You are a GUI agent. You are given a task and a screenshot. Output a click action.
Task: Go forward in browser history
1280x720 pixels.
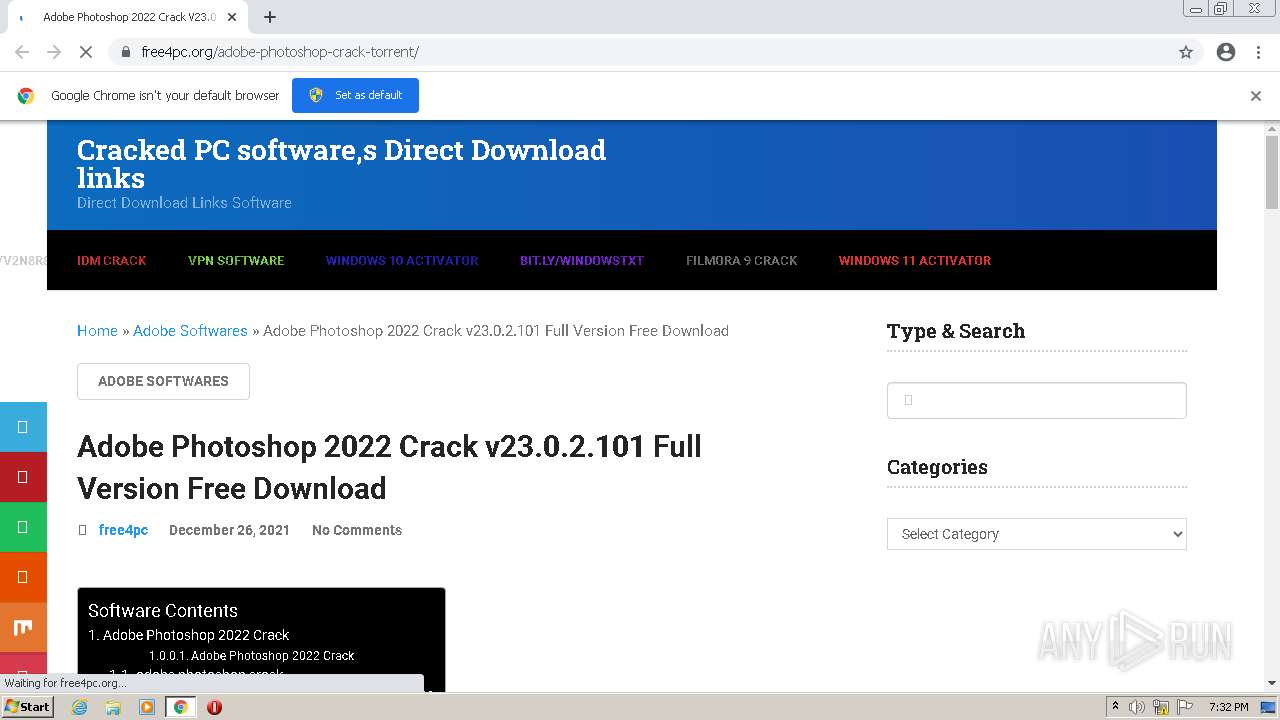54,52
